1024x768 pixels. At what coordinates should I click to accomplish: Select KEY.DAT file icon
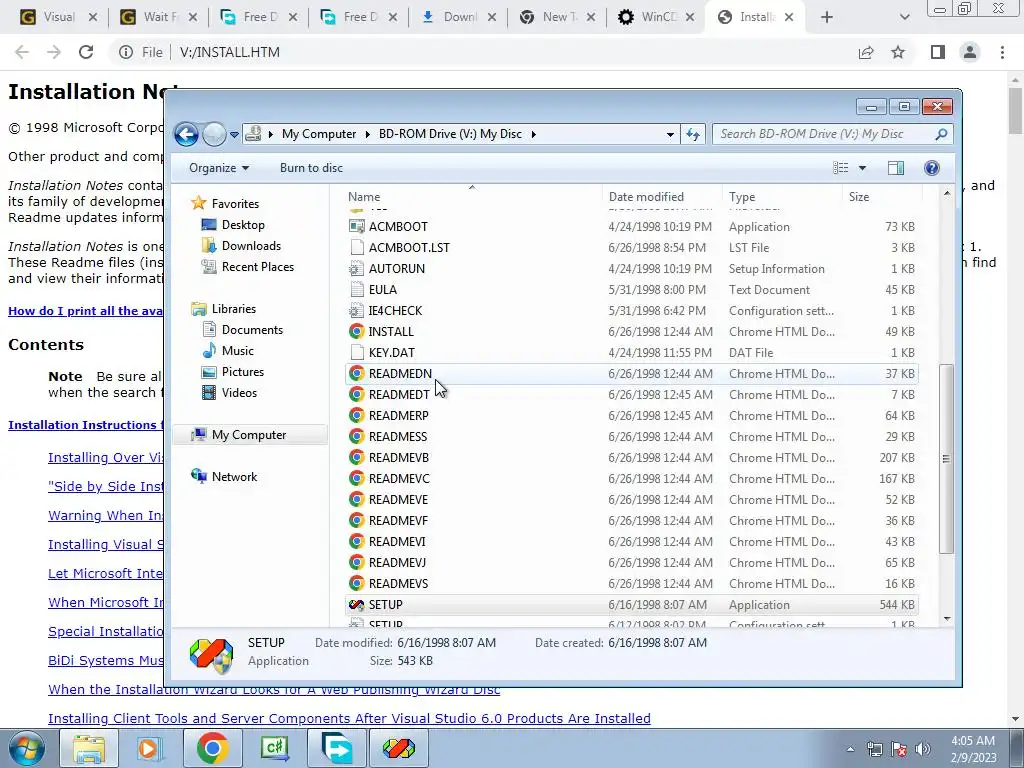(357, 353)
